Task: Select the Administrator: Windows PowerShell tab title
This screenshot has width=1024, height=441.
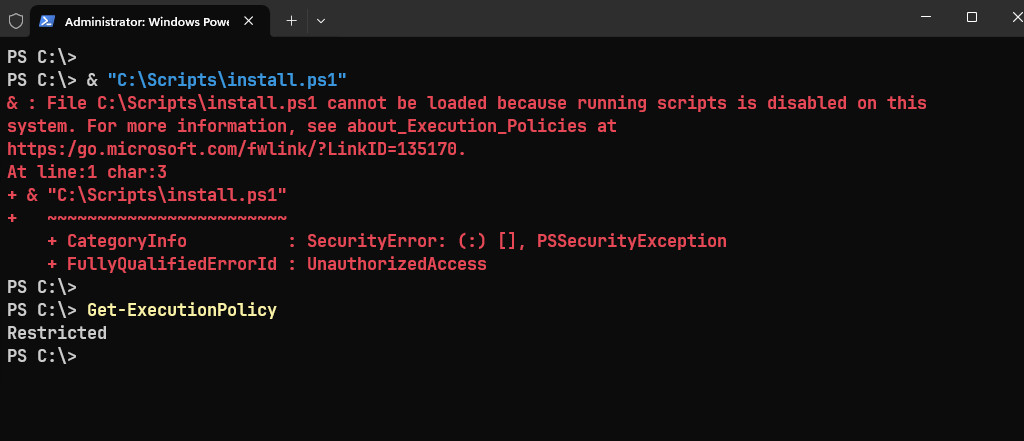Action: pos(147,22)
